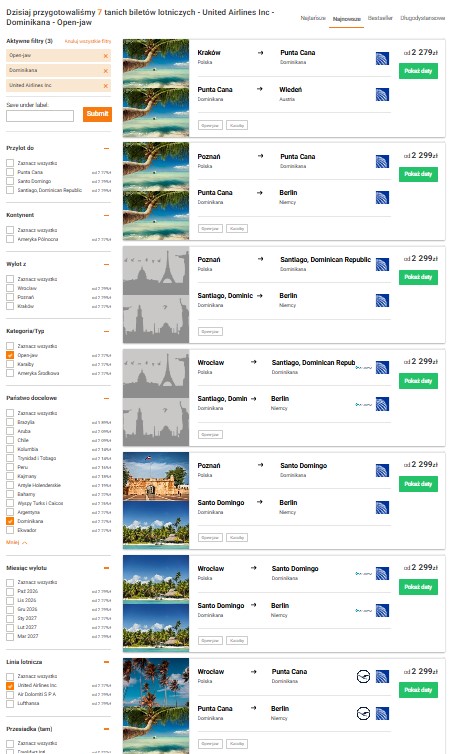Click Mniej to show fewer countries

(x=16, y=542)
